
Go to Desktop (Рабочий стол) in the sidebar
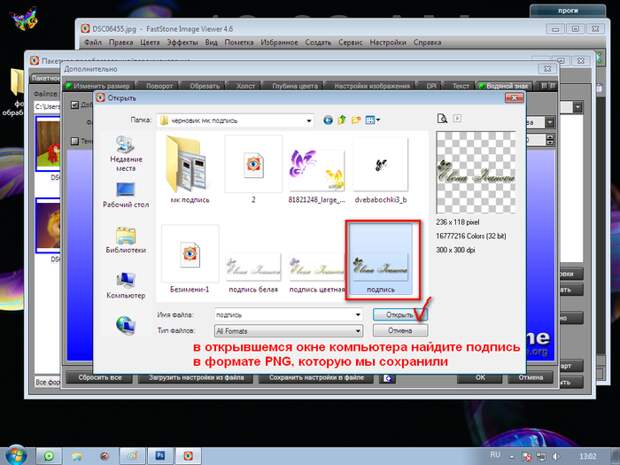(x=126, y=195)
